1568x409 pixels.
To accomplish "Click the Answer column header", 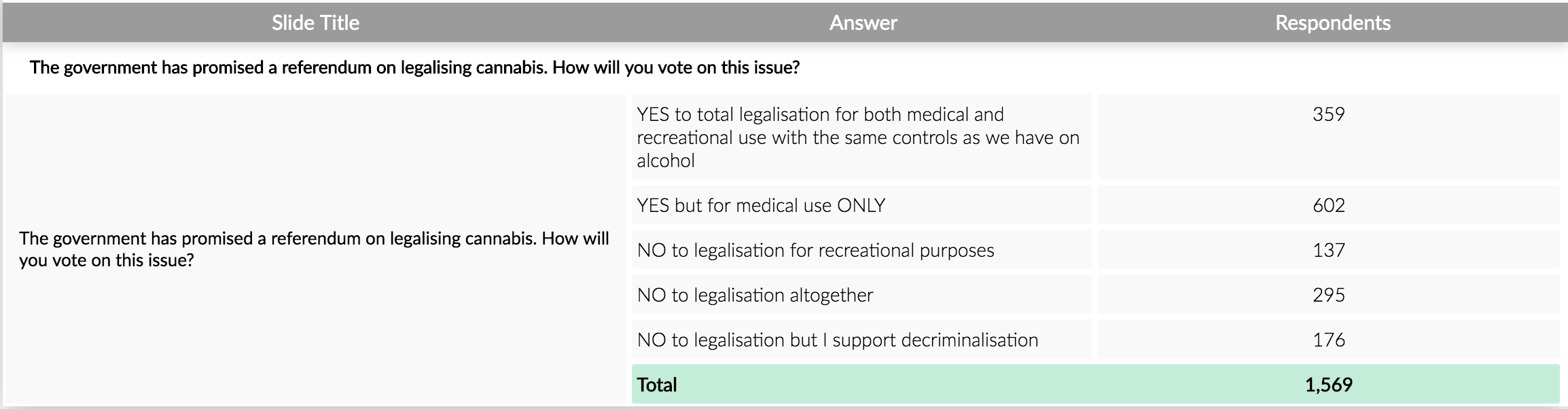I will (x=863, y=23).
